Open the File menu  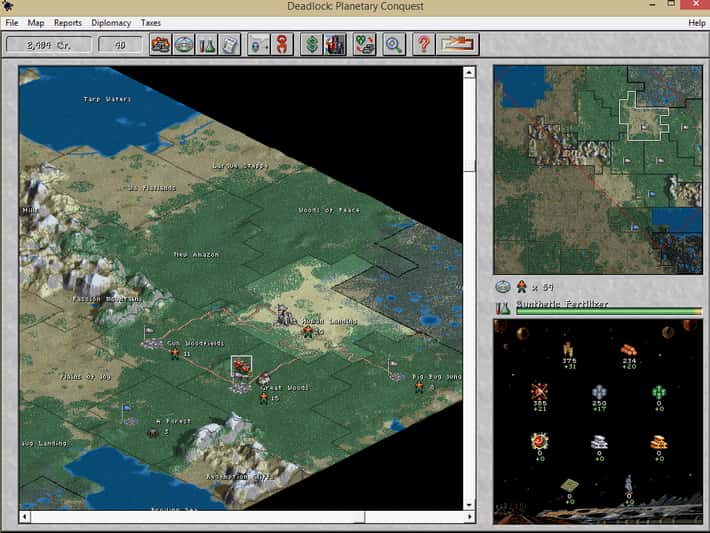point(12,23)
